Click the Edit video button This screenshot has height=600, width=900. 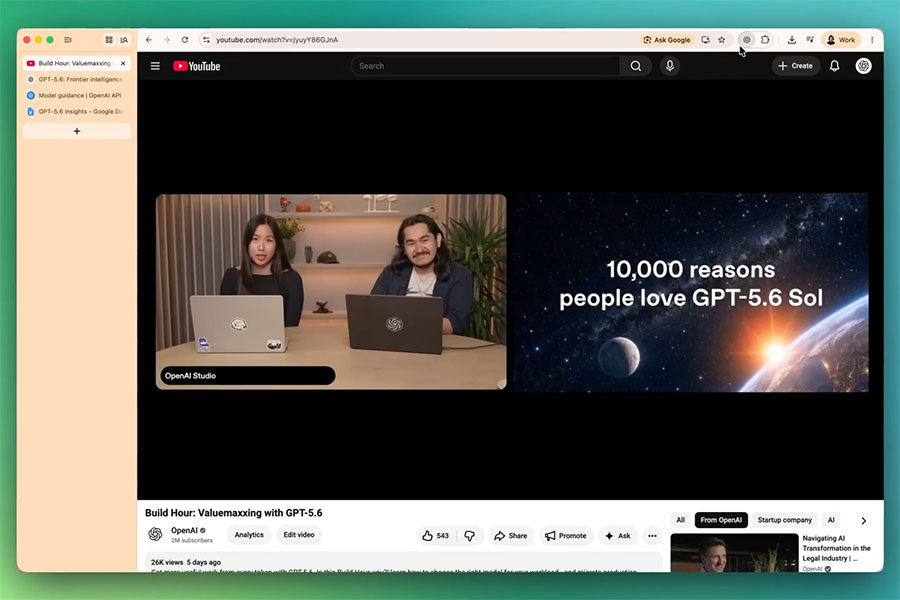pyautogui.click(x=299, y=535)
